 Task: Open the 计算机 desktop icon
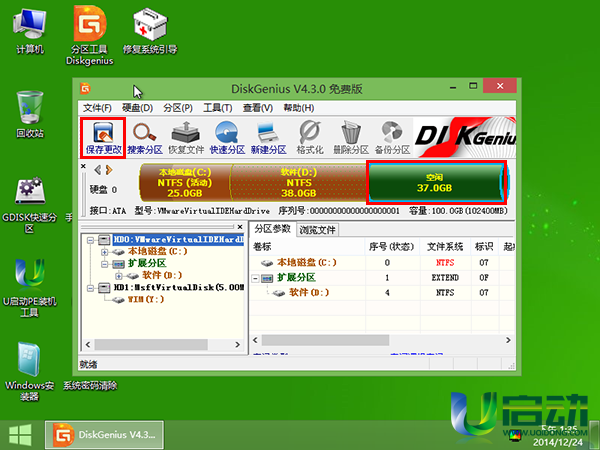coord(30,31)
